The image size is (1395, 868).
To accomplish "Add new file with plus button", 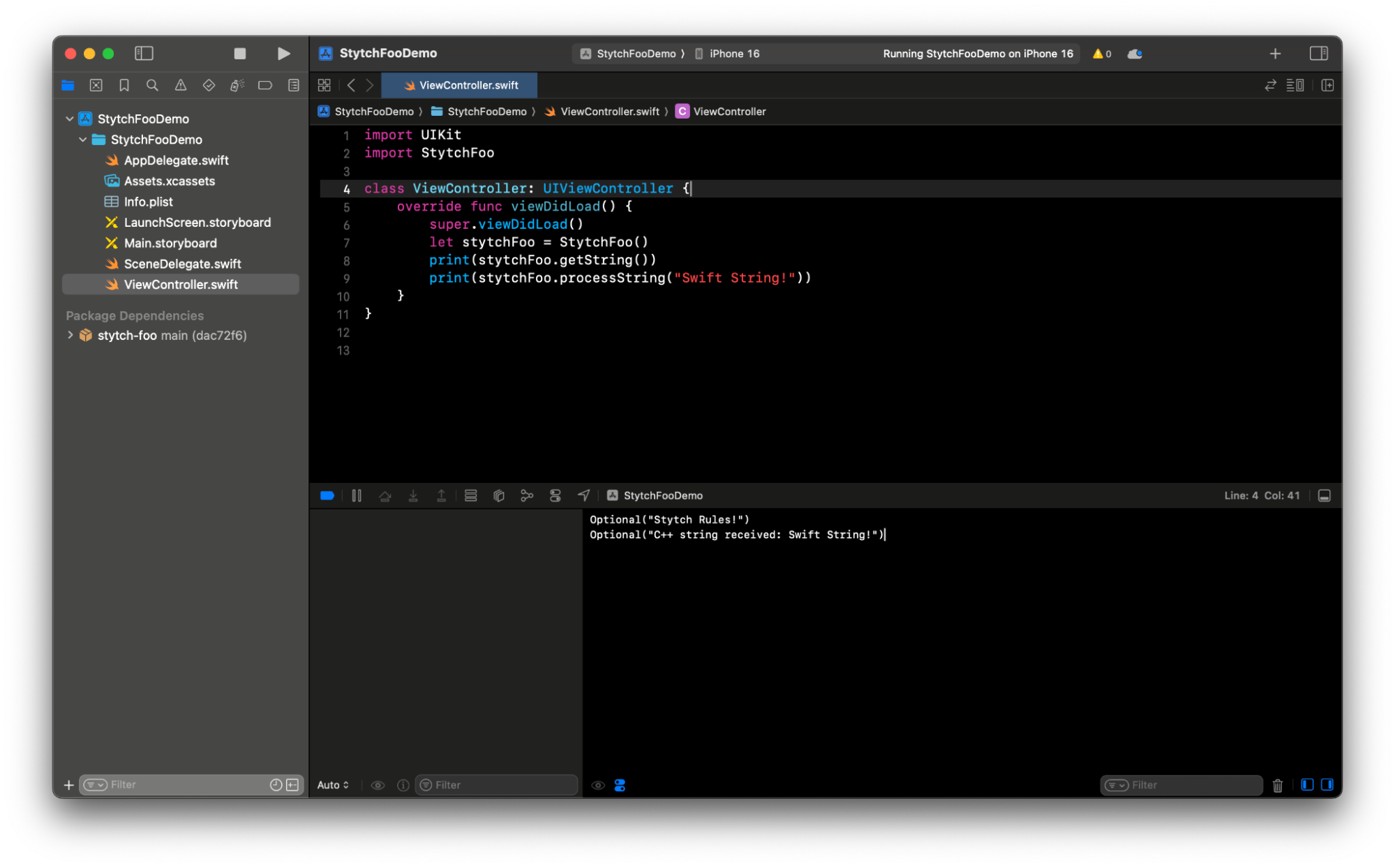I will click(68, 785).
